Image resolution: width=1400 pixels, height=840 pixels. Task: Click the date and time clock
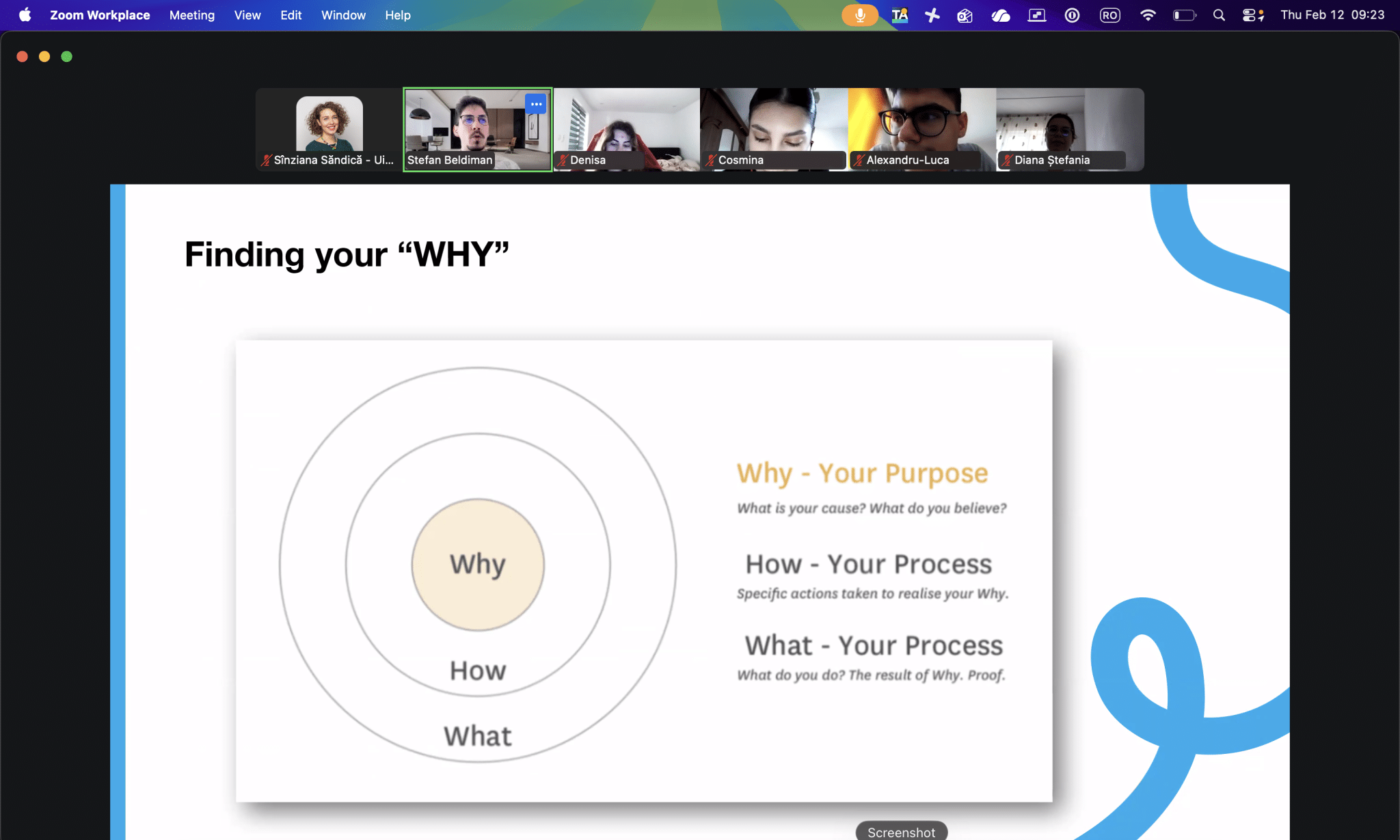[x=1332, y=15]
